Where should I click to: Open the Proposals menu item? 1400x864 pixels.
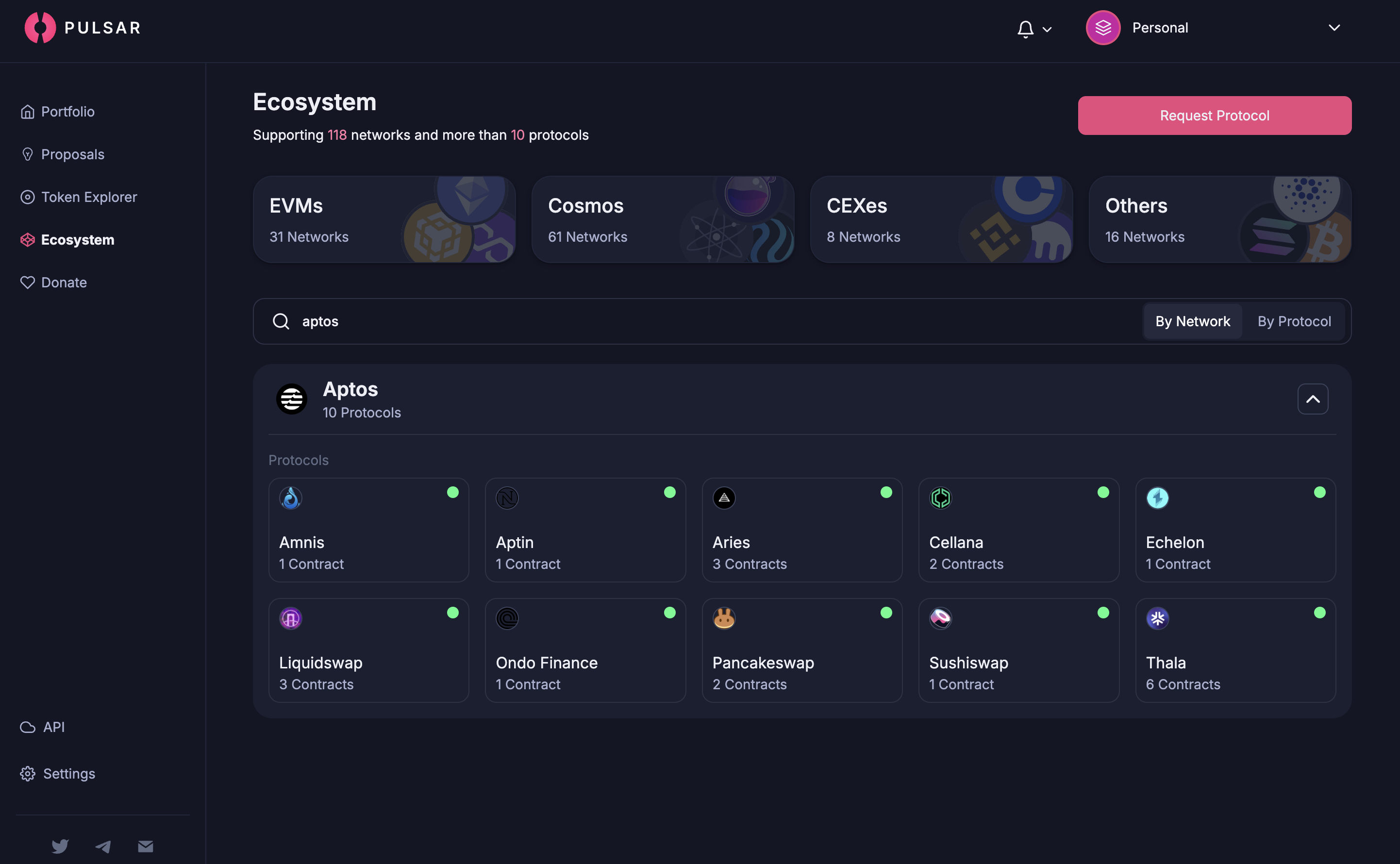click(72, 154)
